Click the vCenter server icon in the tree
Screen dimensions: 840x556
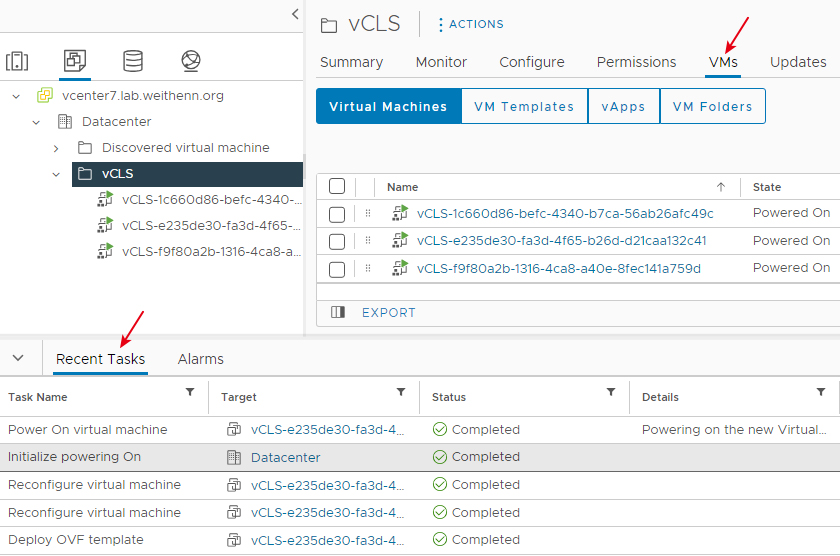tap(45, 95)
